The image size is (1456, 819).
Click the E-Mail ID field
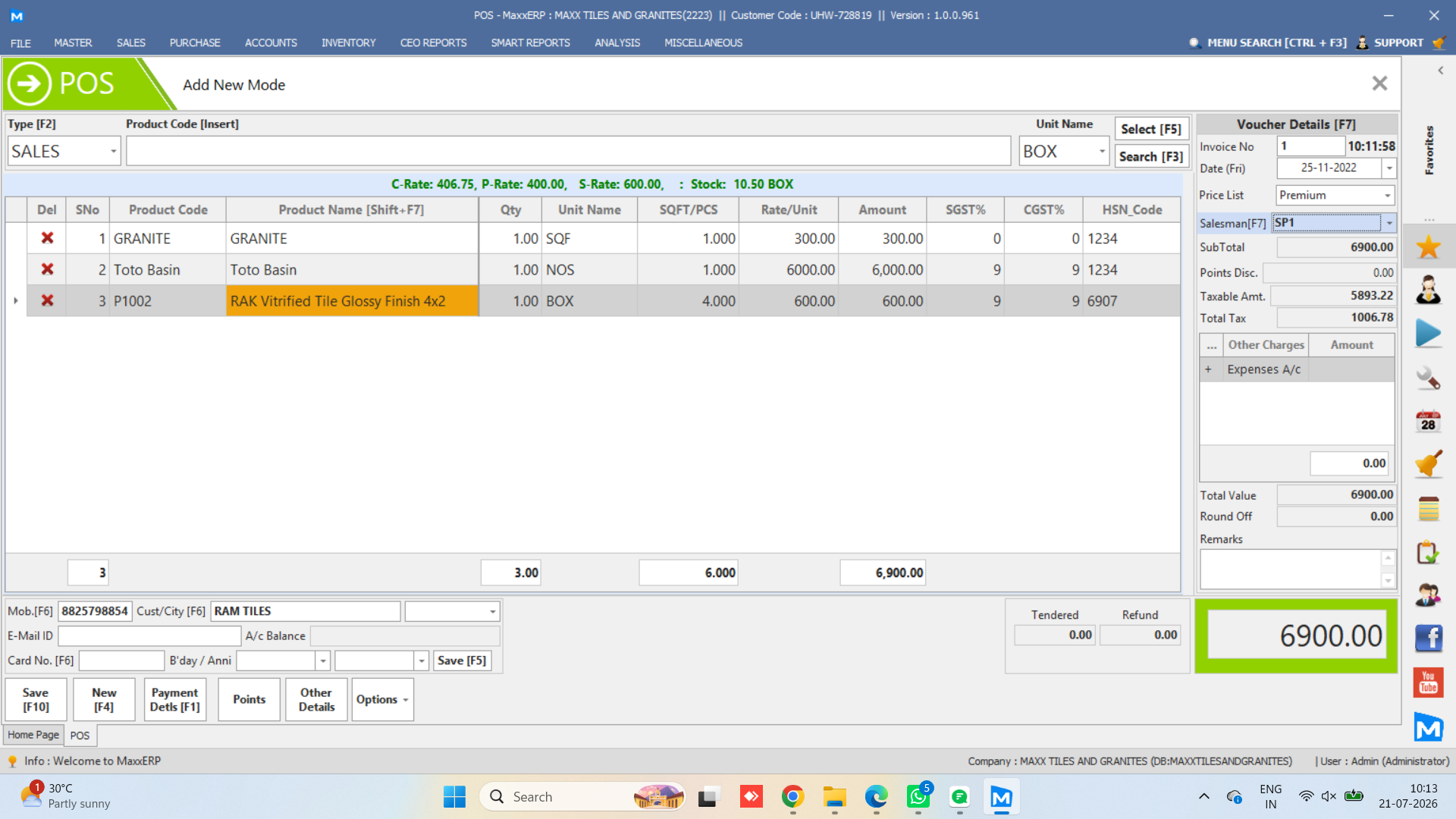coord(149,635)
